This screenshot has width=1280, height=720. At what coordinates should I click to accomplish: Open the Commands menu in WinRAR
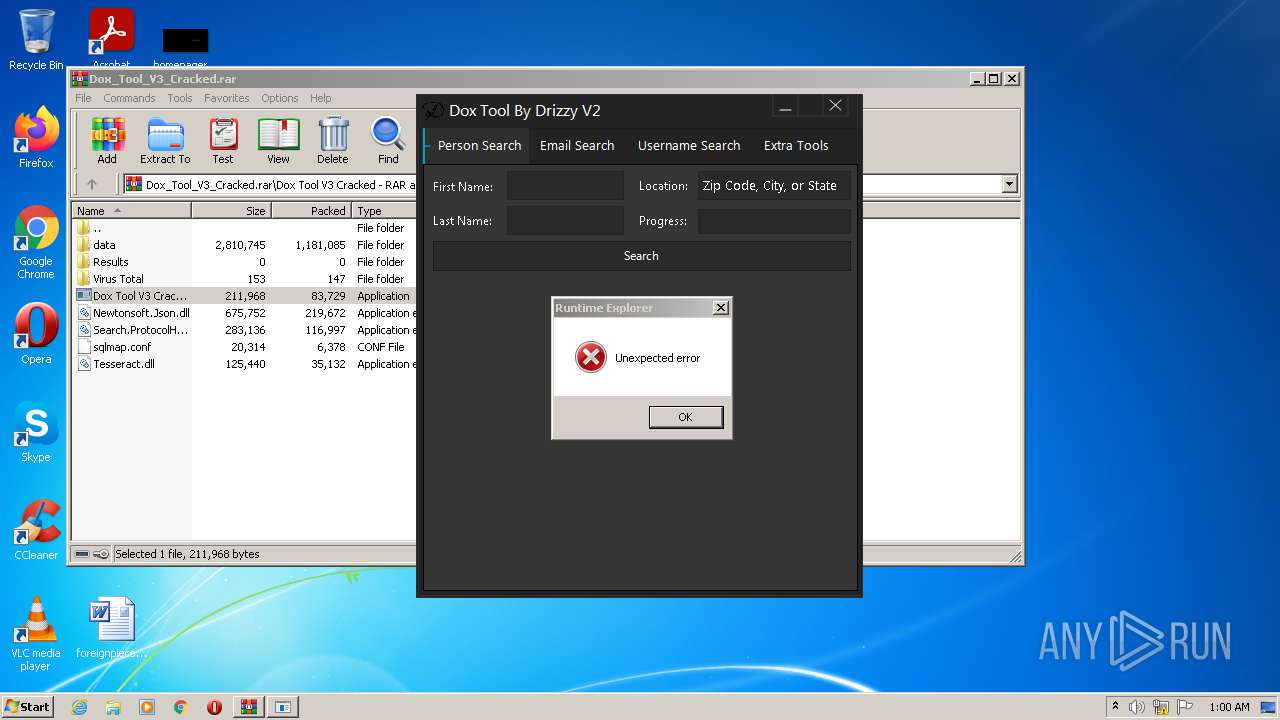coord(129,98)
